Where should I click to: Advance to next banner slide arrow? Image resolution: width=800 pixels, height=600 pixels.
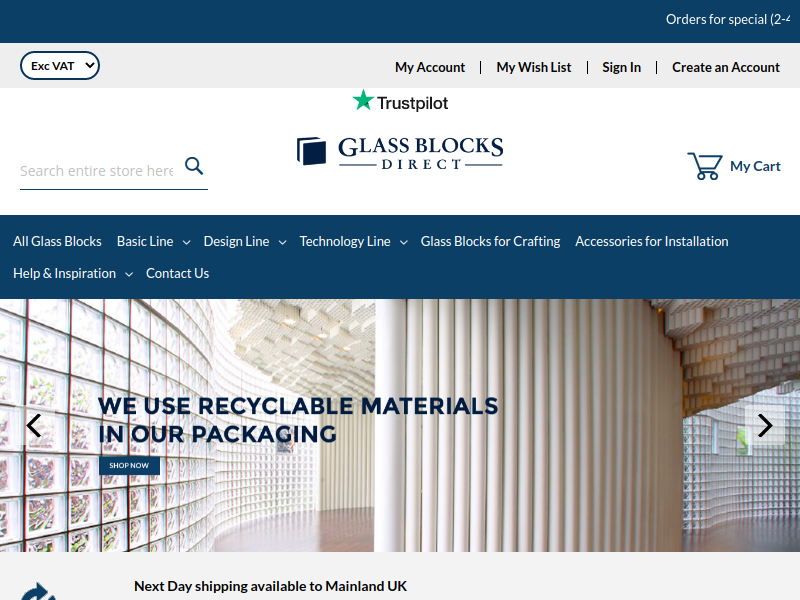point(765,426)
